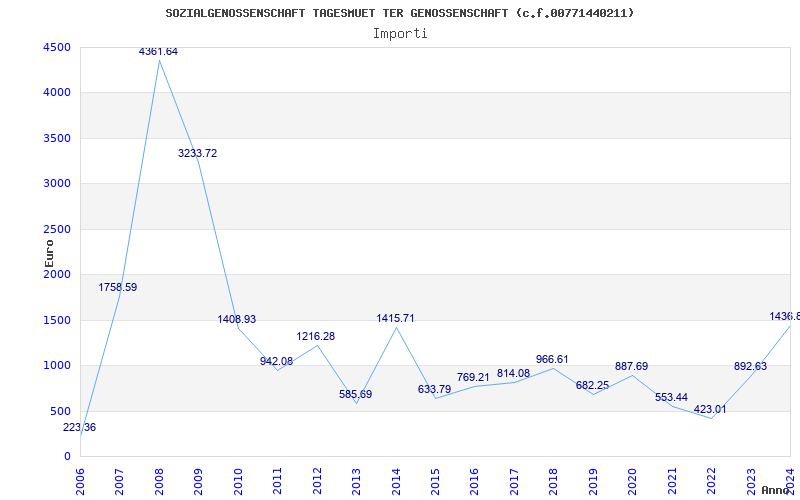The width and height of the screenshot is (800, 500).
Task: Click the x-axis year 2011
Action: (x=277, y=481)
